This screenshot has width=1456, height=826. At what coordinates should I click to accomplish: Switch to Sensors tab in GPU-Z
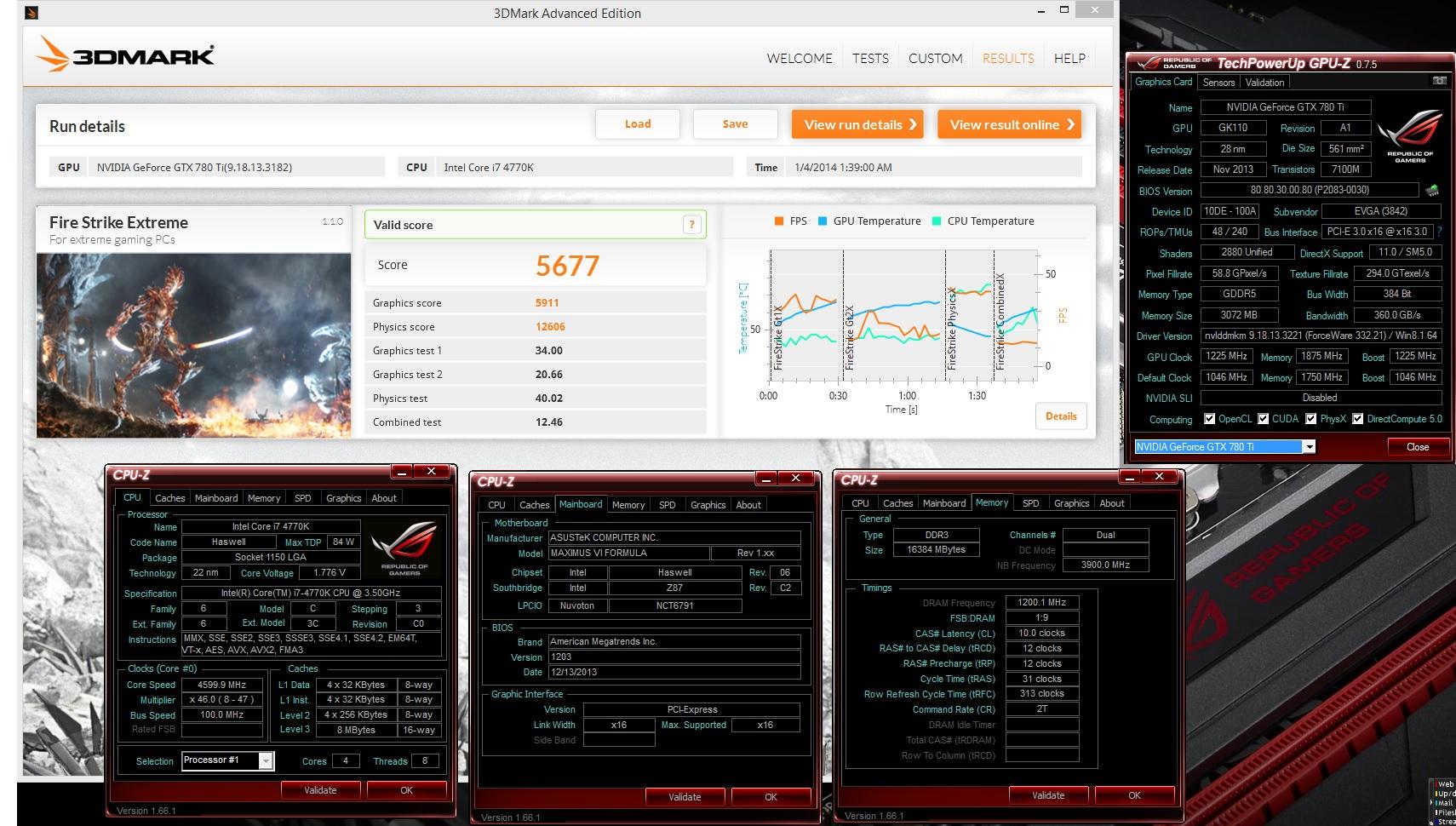1218,83
